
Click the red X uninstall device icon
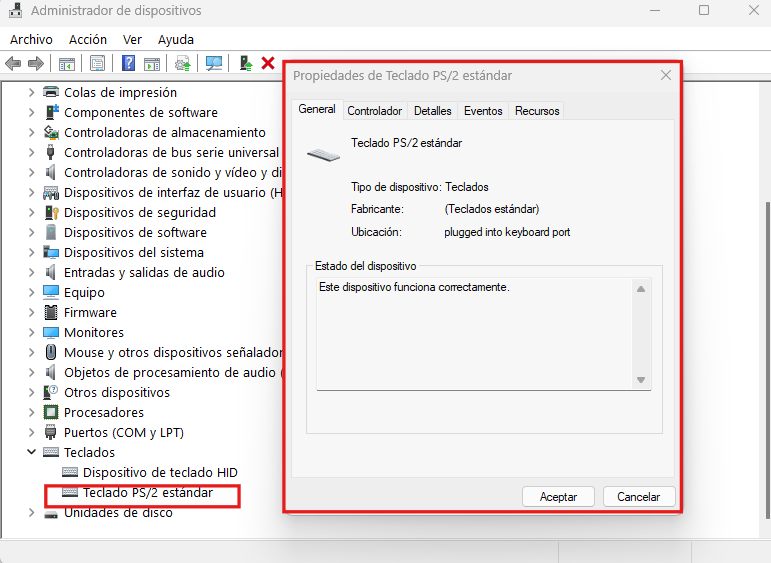coord(268,63)
